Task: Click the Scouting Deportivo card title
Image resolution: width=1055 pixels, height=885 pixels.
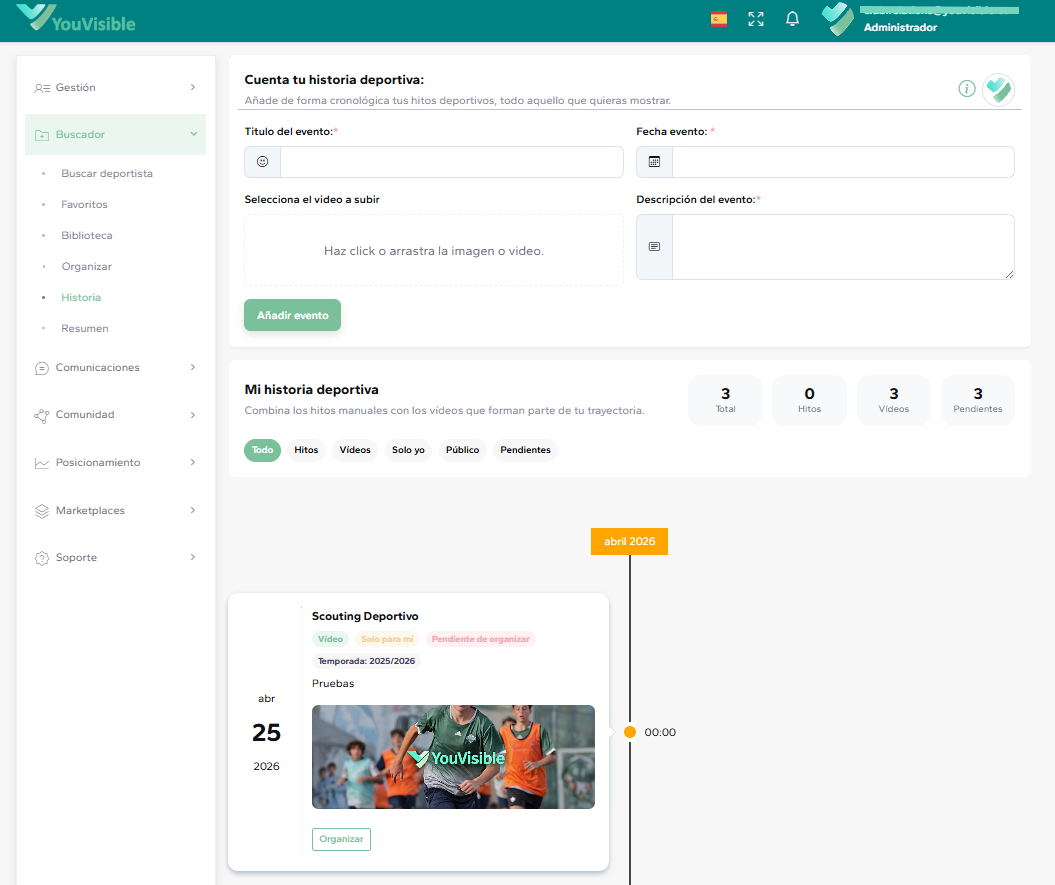Action: [x=365, y=616]
